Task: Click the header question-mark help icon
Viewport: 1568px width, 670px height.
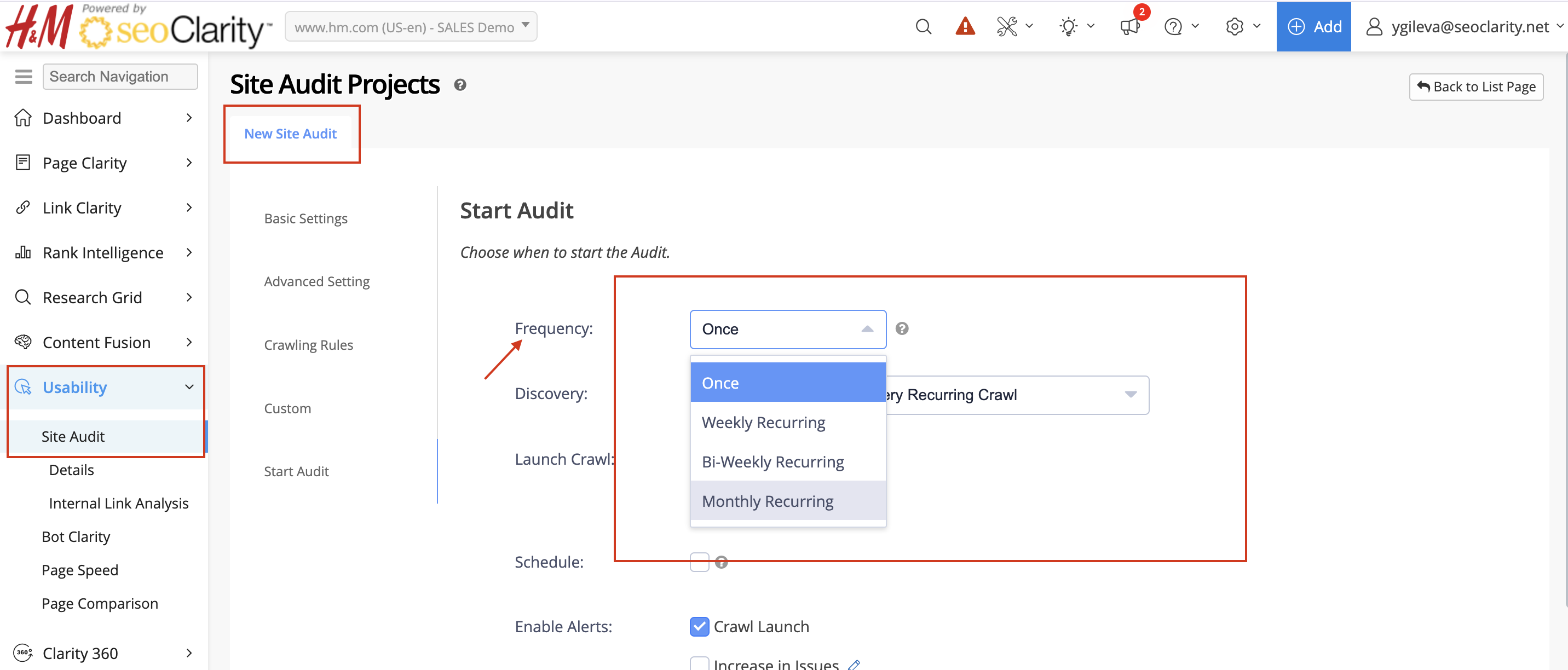Action: coord(1173,27)
